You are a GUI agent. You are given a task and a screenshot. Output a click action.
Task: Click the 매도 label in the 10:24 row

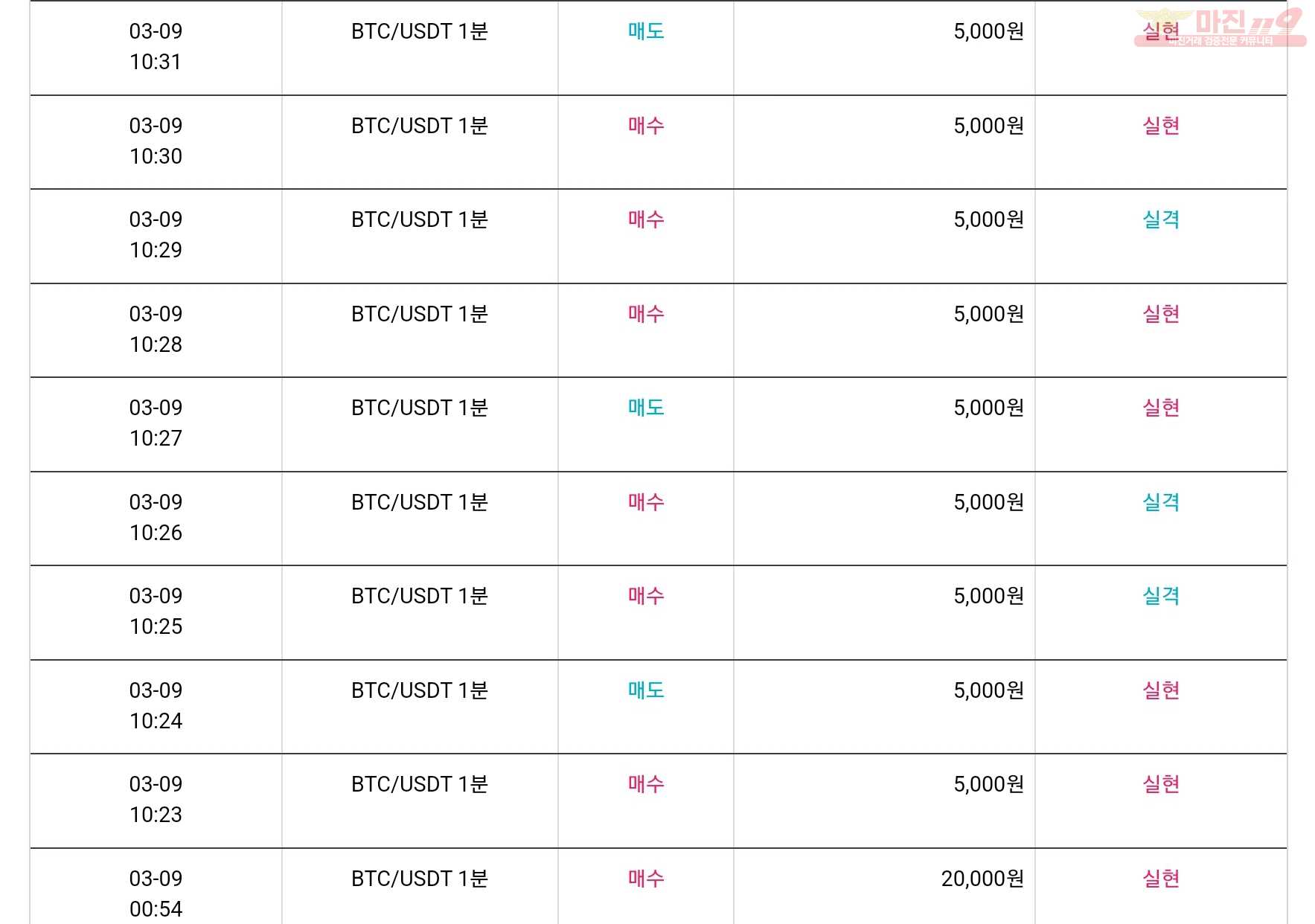click(x=646, y=690)
